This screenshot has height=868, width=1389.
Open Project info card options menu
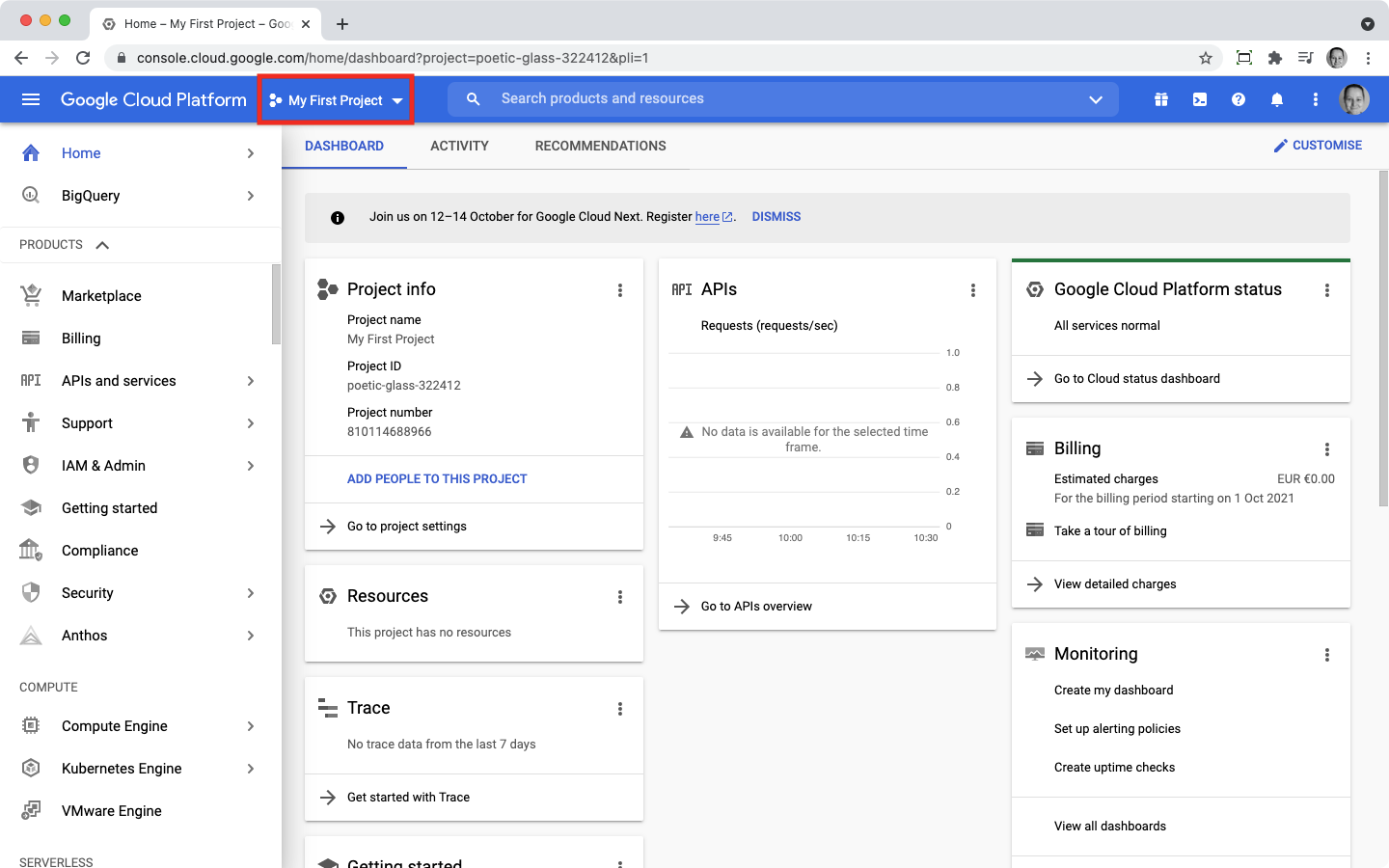(x=620, y=290)
